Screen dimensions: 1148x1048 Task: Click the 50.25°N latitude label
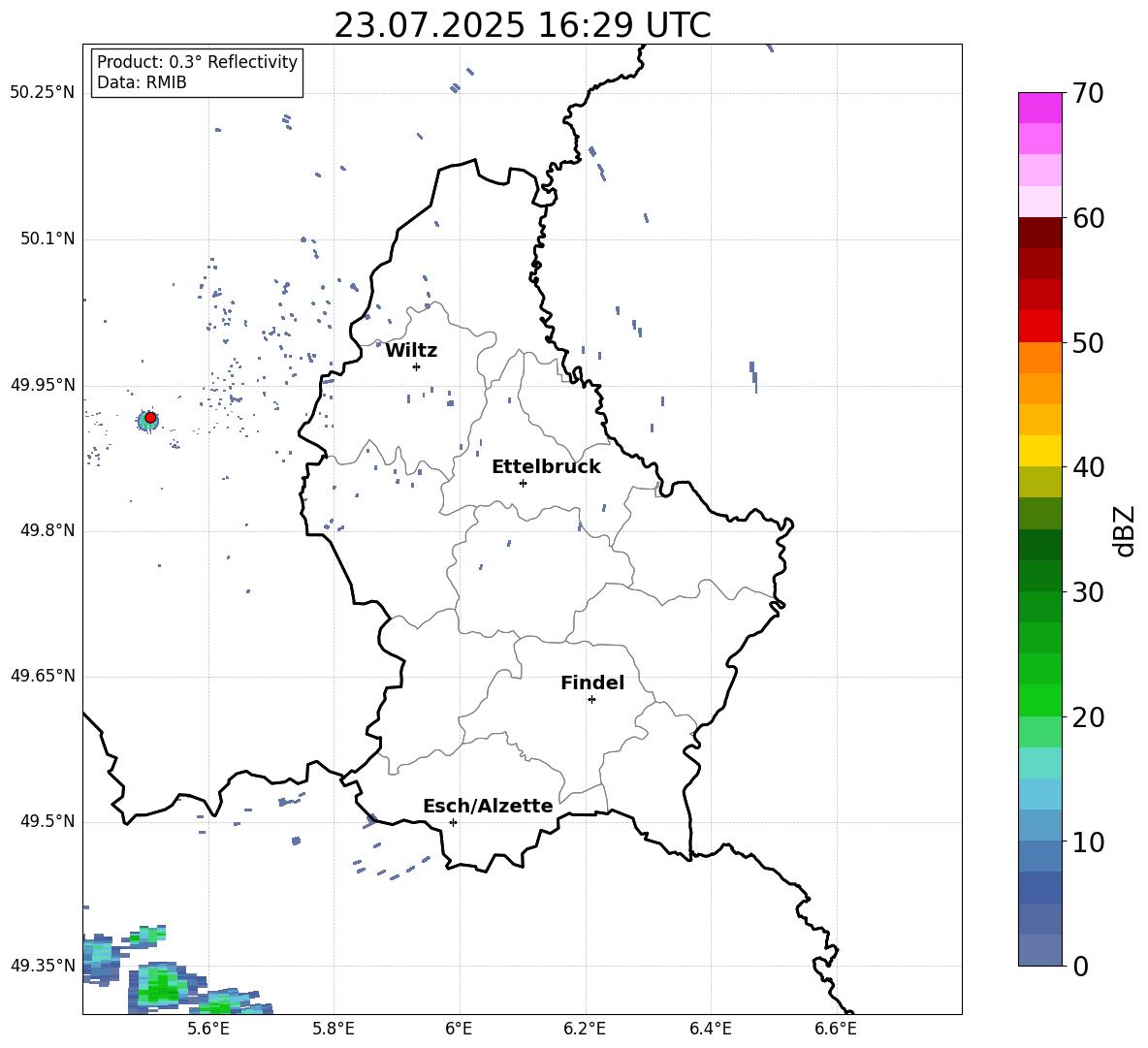(43, 93)
